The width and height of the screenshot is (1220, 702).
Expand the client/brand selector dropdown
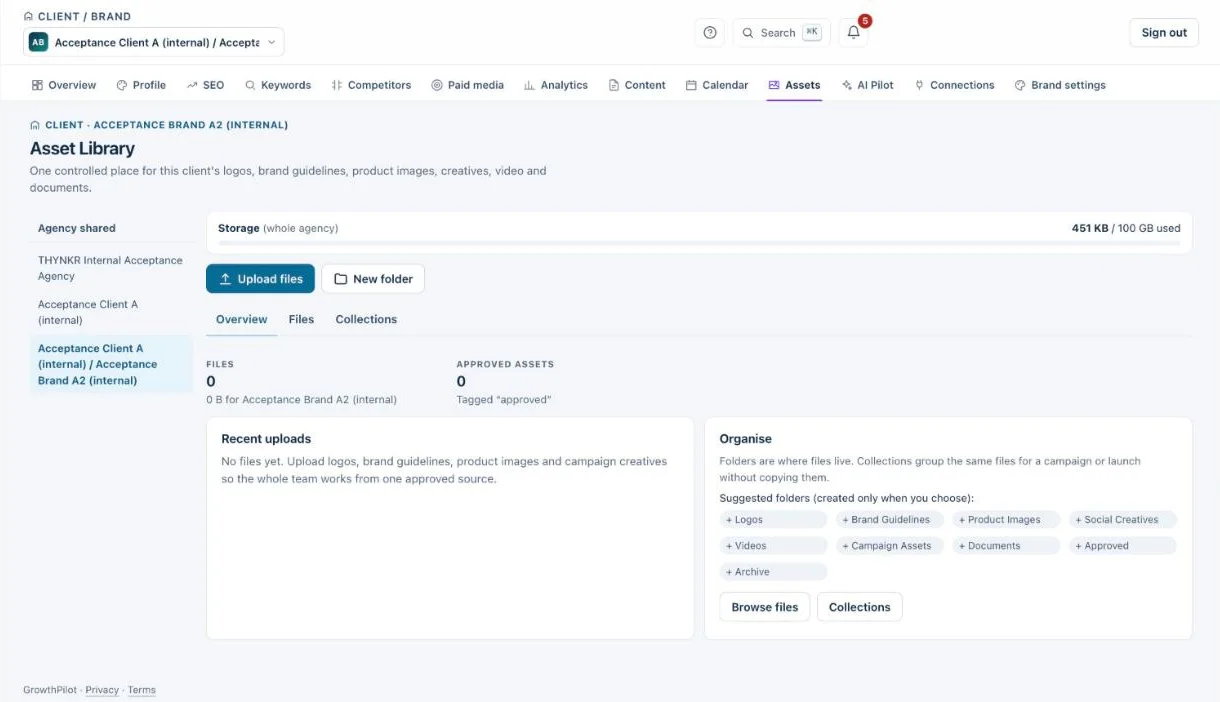[x=154, y=42]
